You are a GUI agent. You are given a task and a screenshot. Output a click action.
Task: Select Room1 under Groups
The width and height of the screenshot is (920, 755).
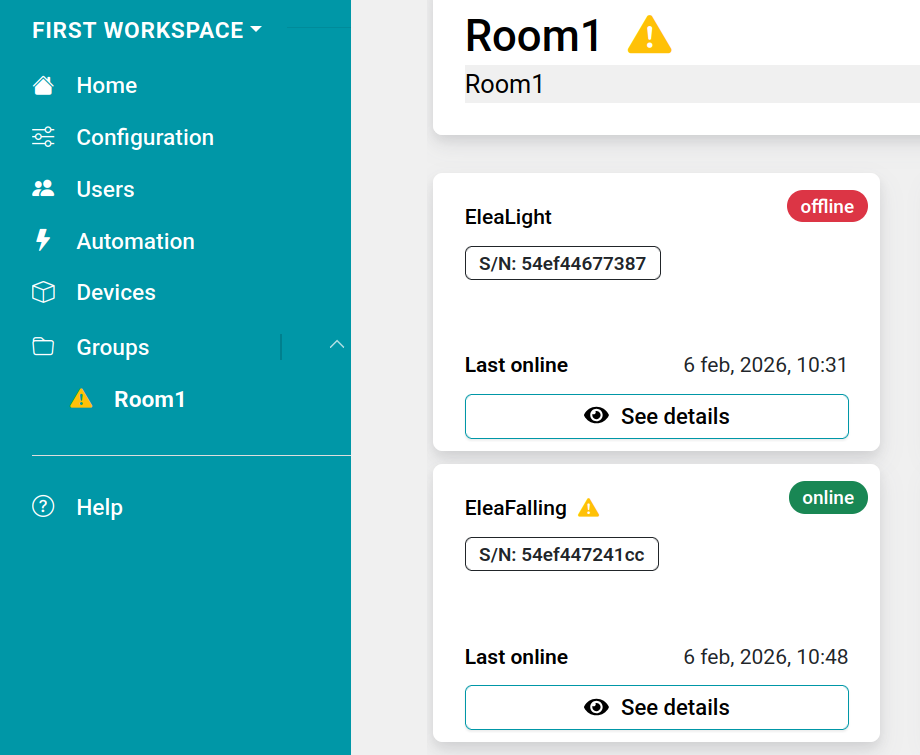point(150,399)
